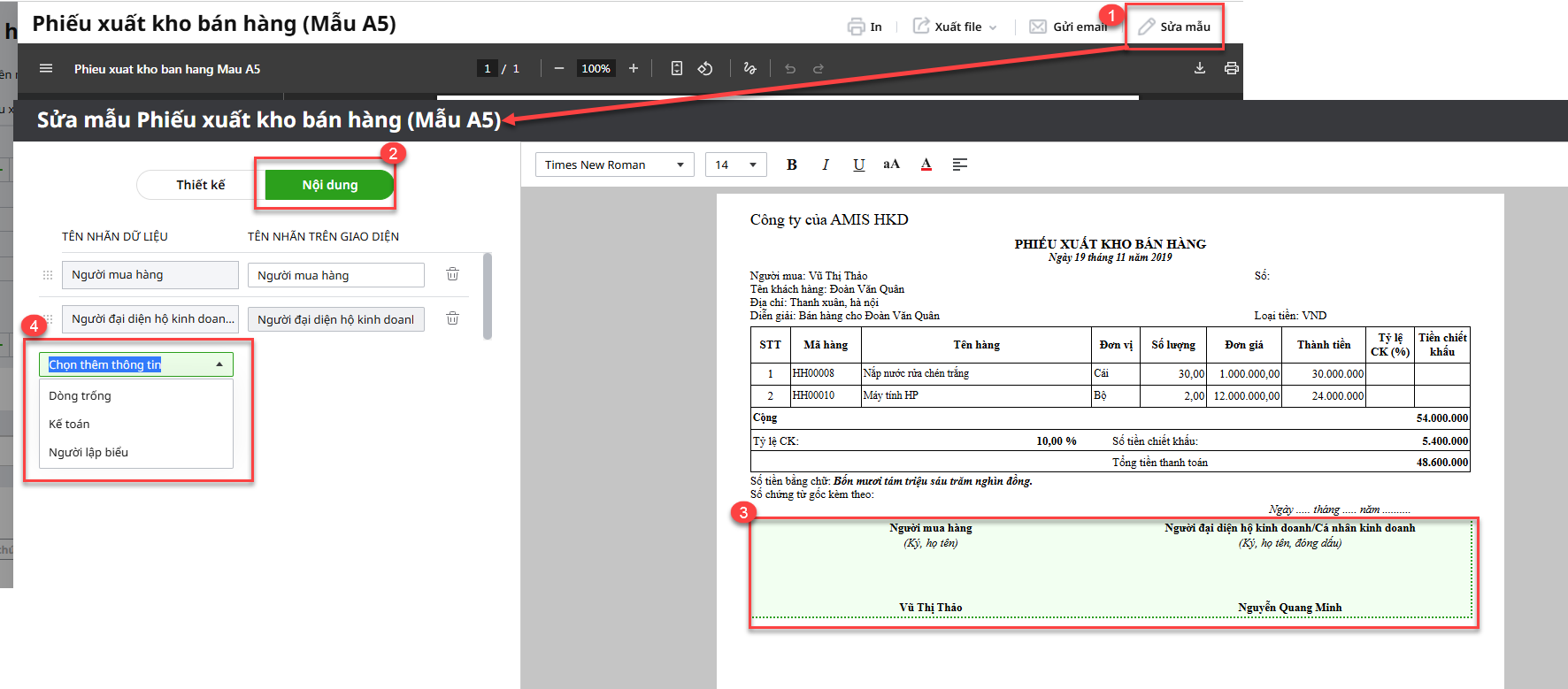Open the PDF viewer hamburger menu
This screenshot has height=689, width=1568.
46,68
